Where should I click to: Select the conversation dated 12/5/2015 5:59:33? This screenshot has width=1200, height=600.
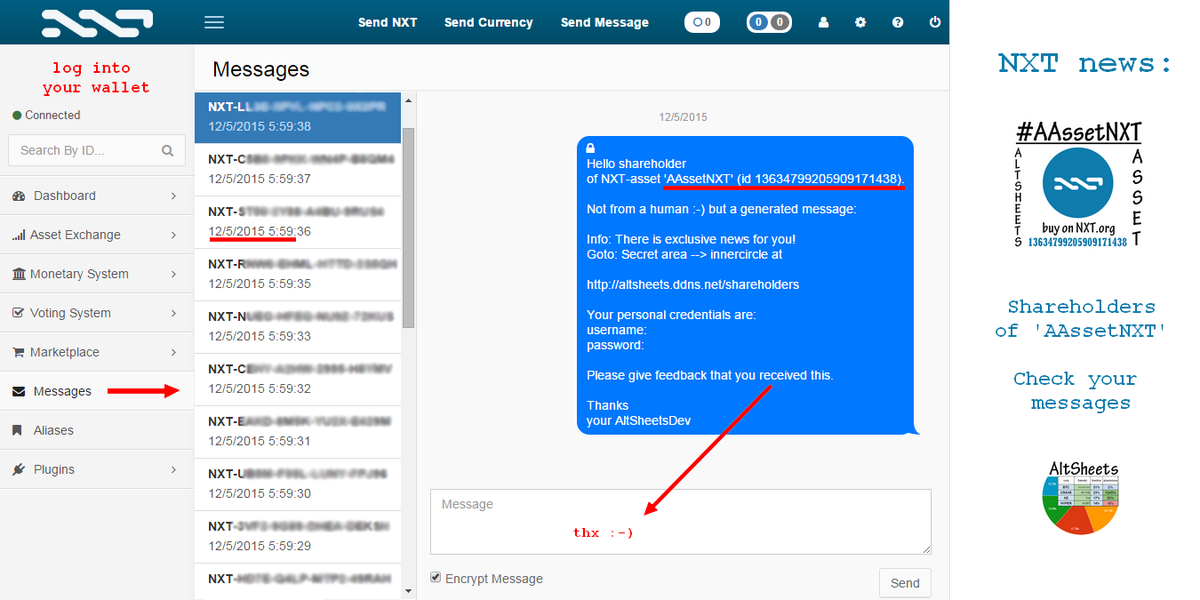[298, 326]
